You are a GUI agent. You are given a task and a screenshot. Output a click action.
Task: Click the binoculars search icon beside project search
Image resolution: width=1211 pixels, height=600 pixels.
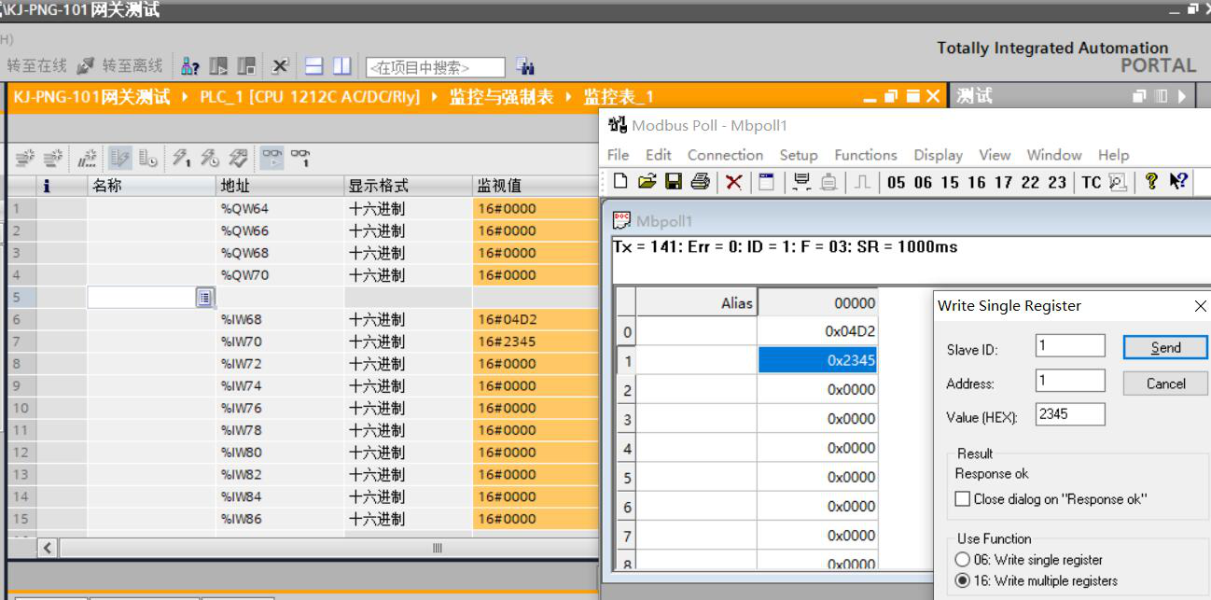pos(525,67)
